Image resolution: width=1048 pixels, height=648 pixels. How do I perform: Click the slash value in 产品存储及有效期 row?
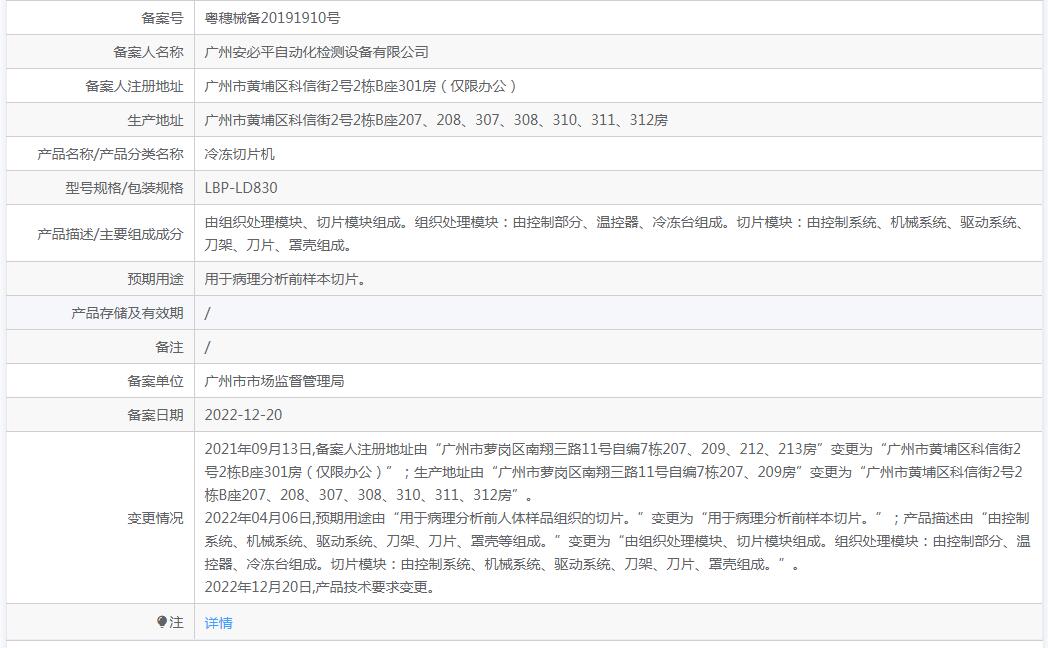click(x=207, y=313)
